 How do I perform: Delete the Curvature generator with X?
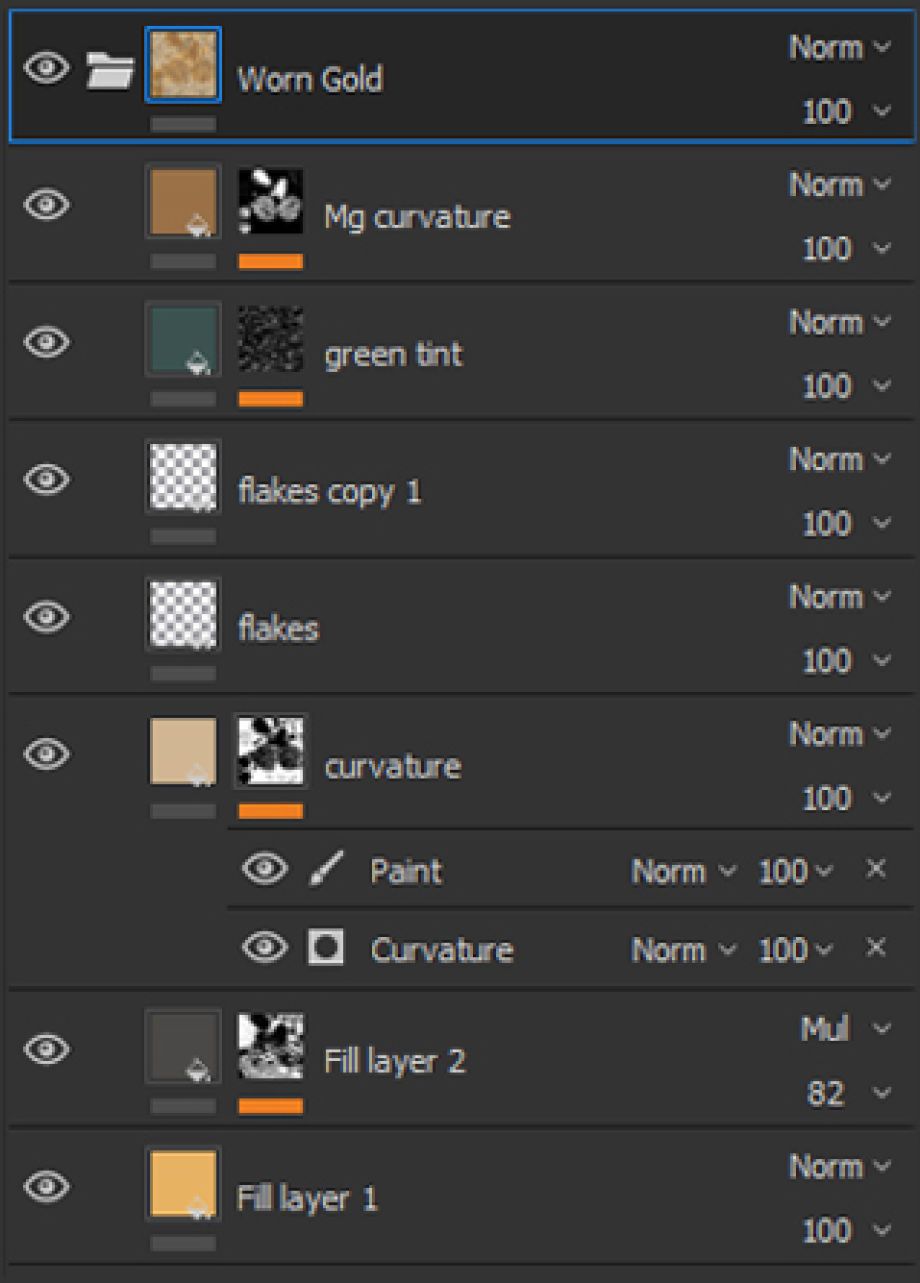point(875,947)
